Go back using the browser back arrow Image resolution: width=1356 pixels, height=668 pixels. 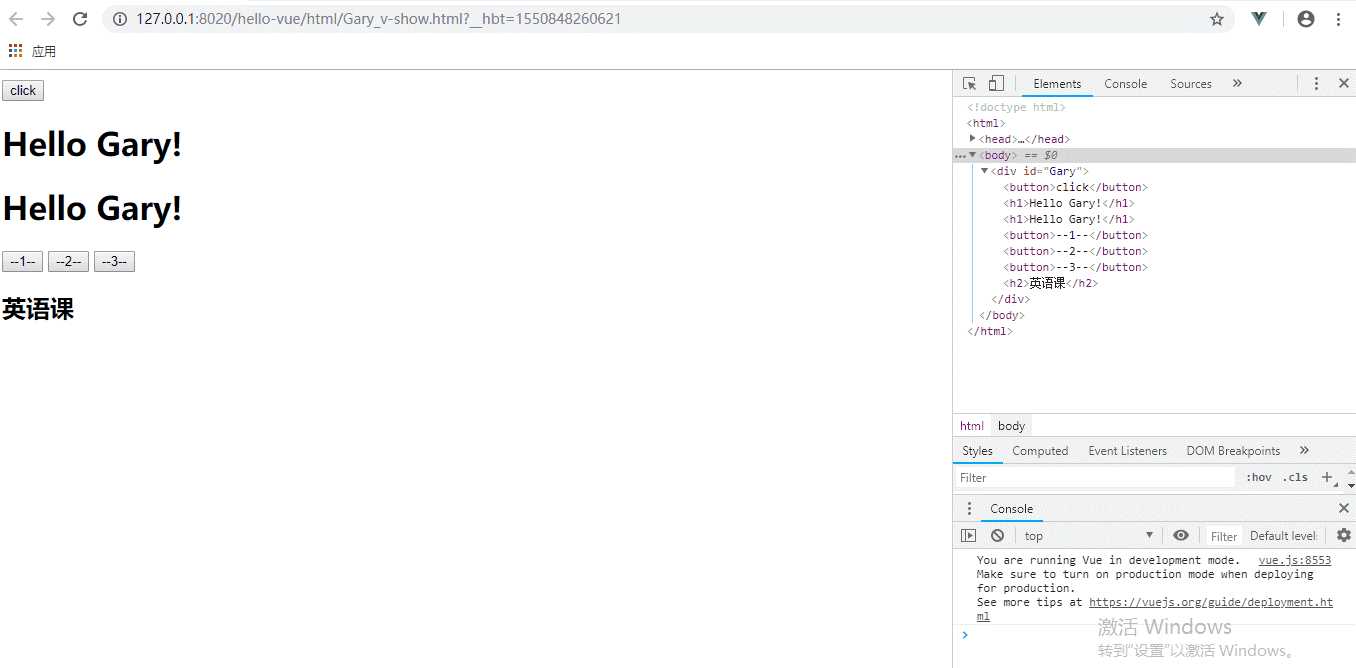16,19
